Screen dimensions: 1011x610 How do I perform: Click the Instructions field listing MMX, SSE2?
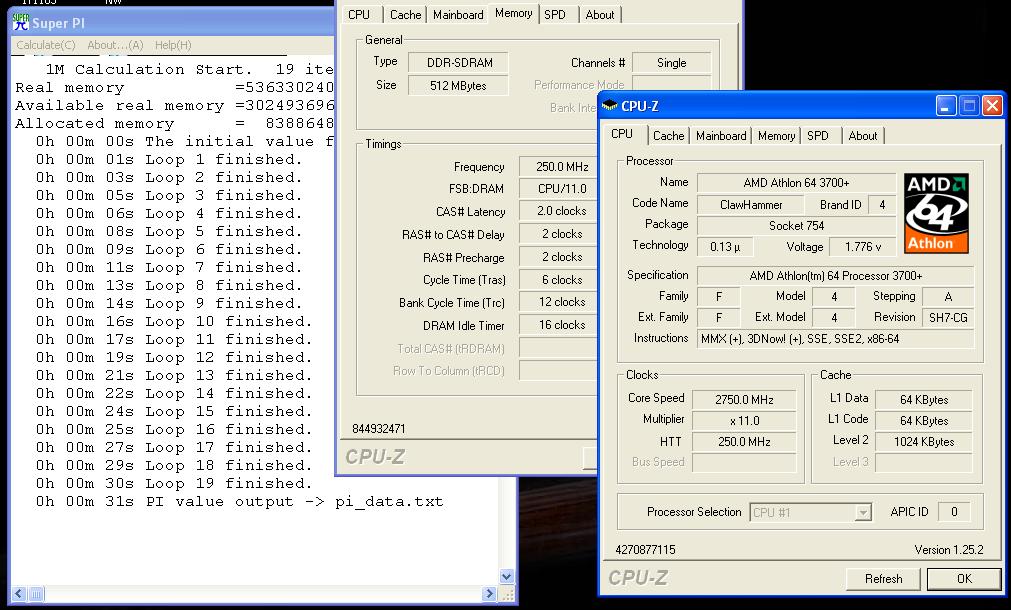pyautogui.click(x=836, y=339)
